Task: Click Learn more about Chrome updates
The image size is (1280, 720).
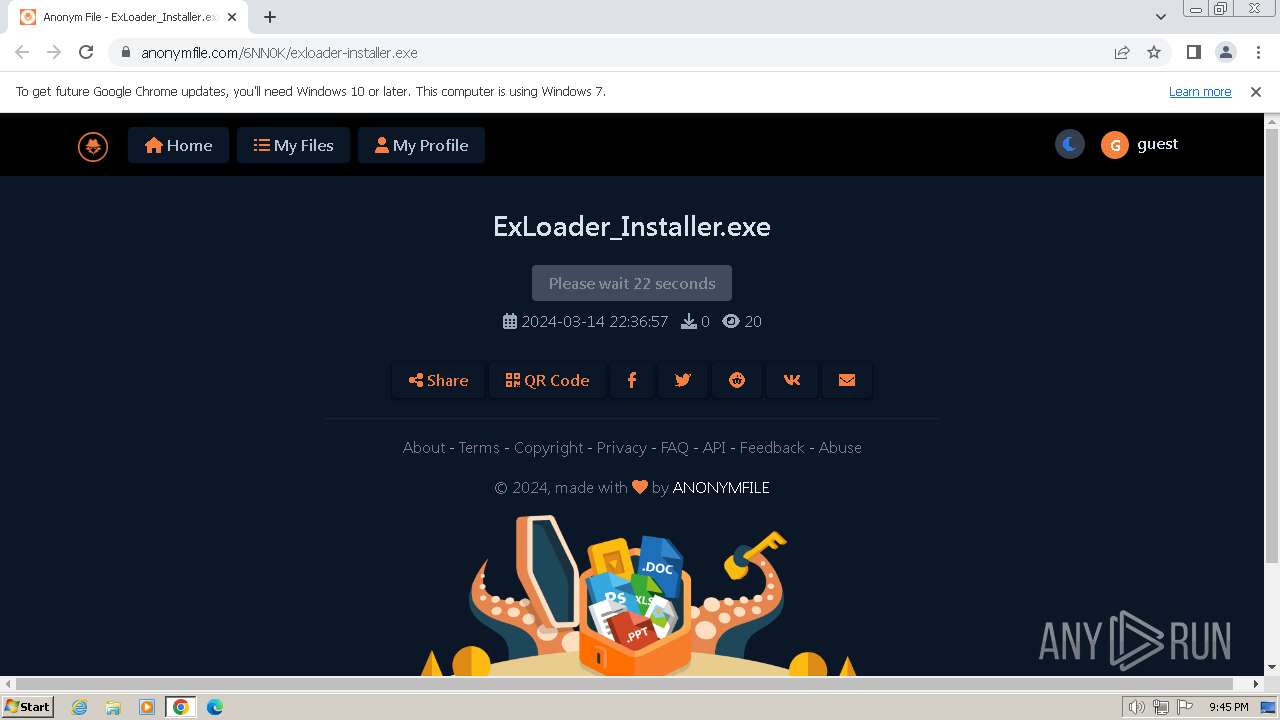Action: click(1200, 91)
